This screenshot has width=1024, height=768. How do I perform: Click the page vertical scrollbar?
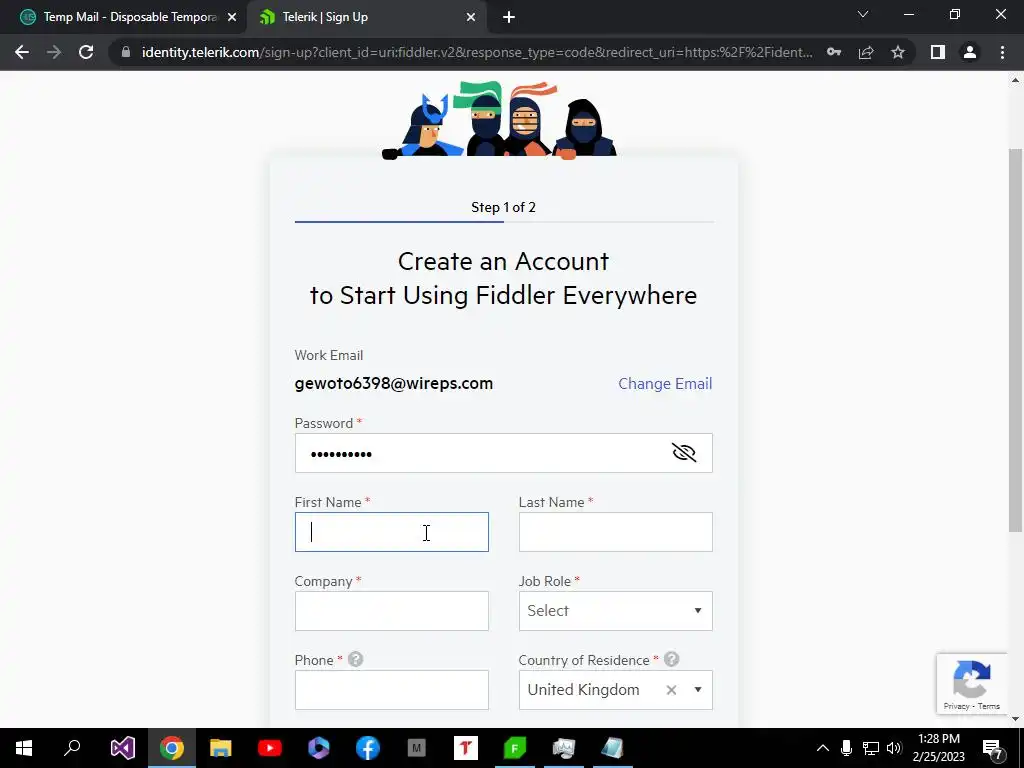1015,340
